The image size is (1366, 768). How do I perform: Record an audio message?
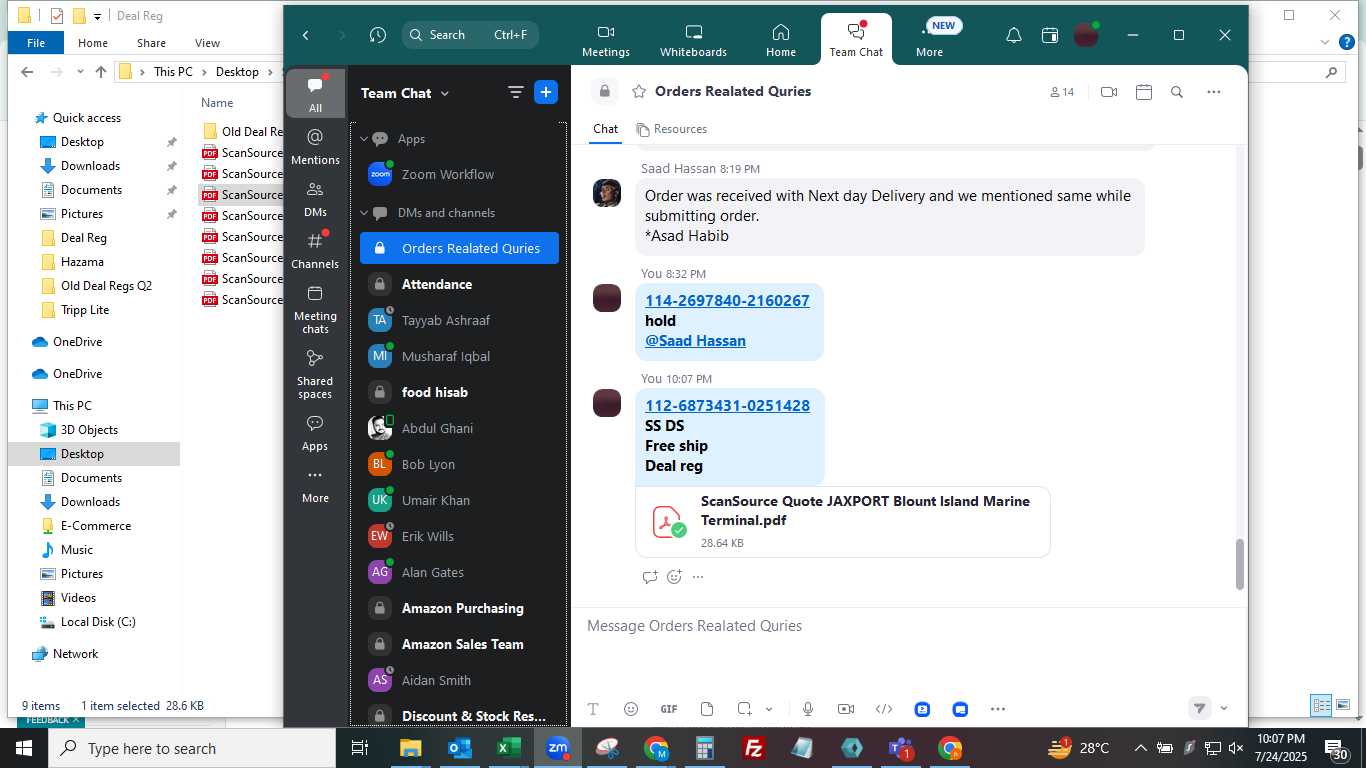808,709
